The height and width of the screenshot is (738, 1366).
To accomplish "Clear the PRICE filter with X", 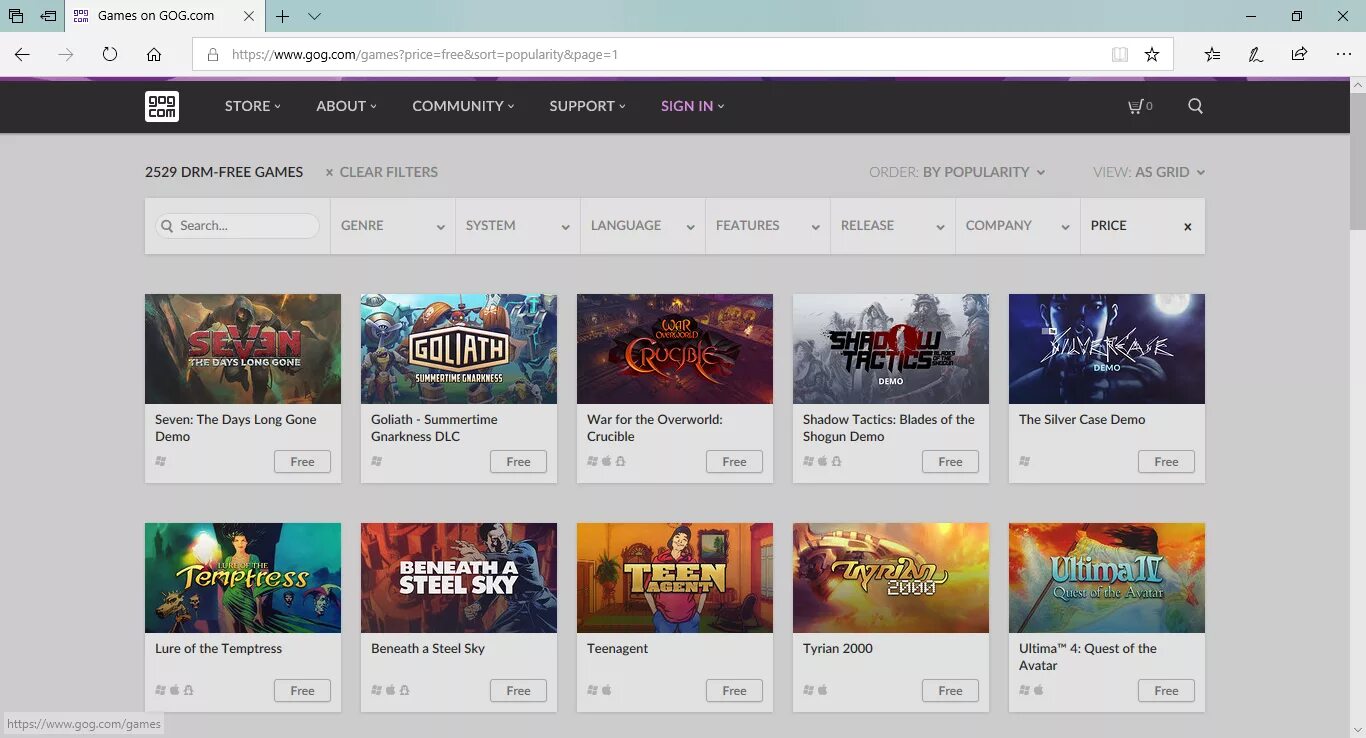I will click(x=1188, y=227).
